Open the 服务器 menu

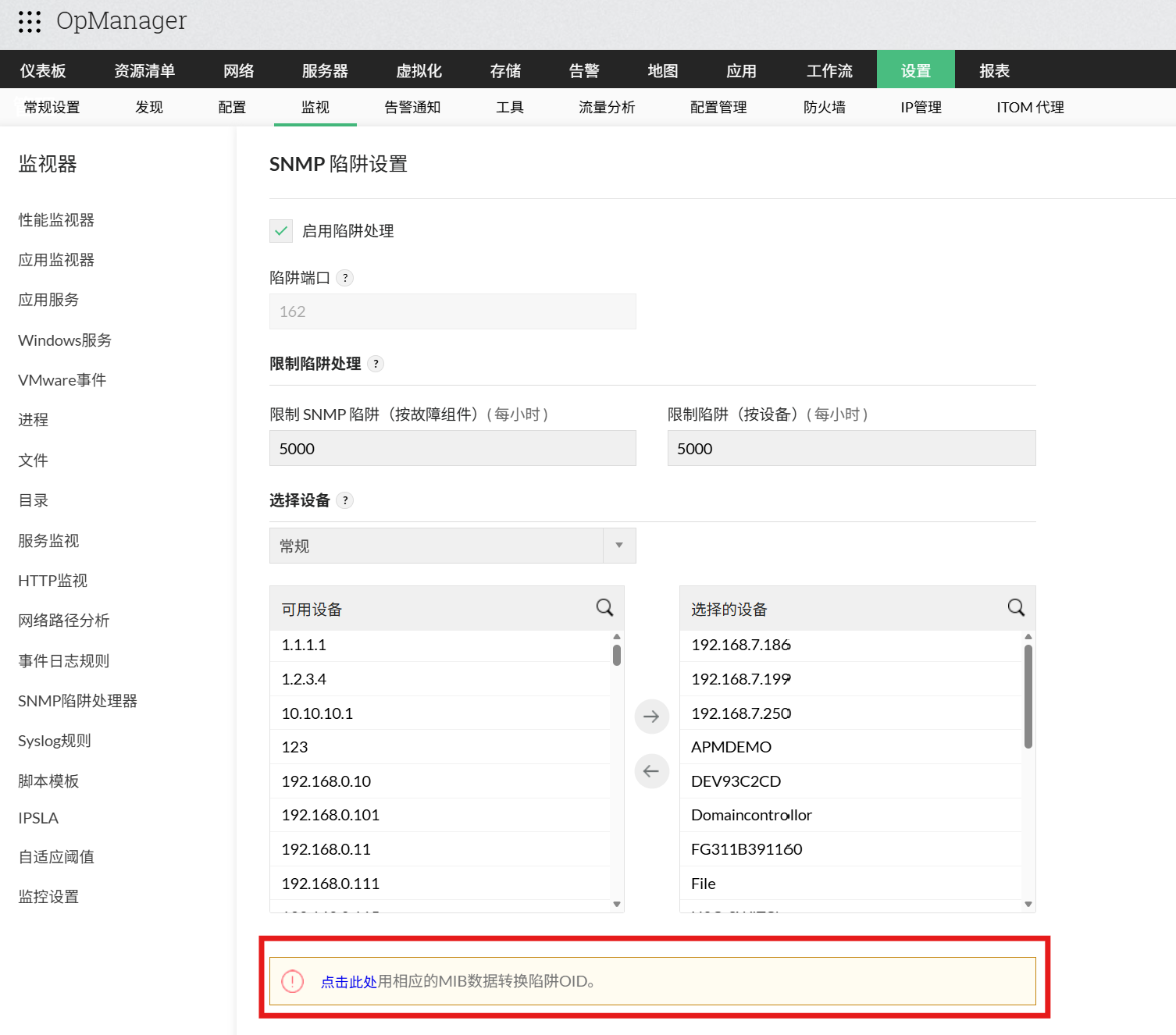[x=325, y=71]
